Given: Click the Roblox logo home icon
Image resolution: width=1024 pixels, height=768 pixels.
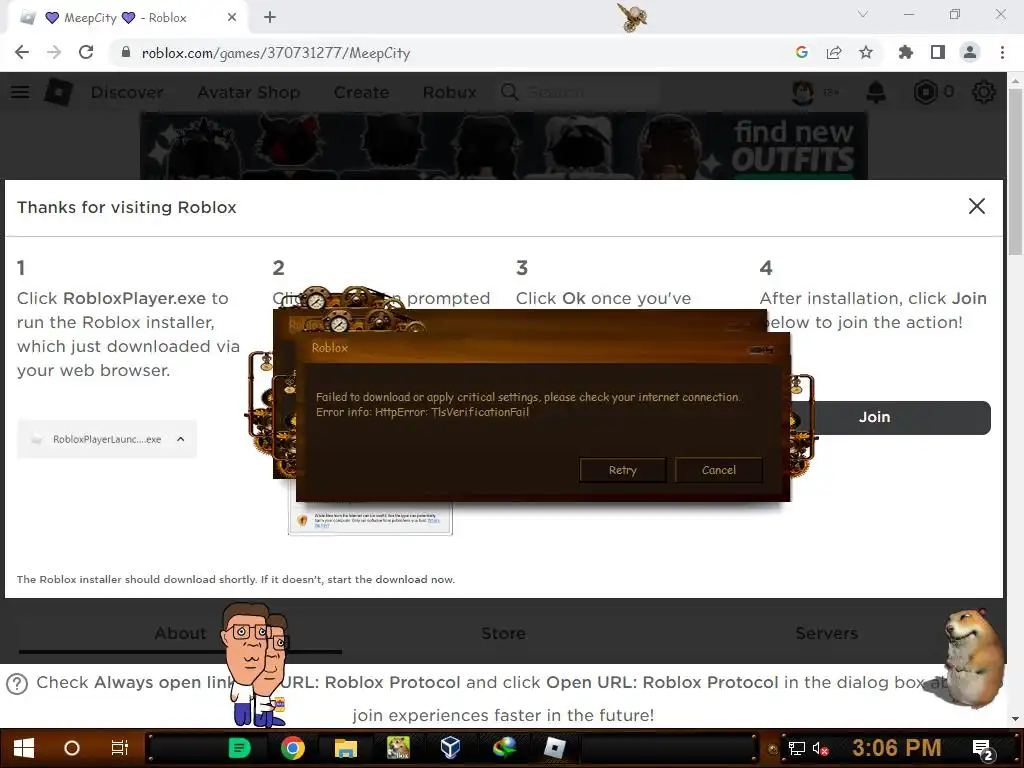Looking at the screenshot, I should click(58, 92).
